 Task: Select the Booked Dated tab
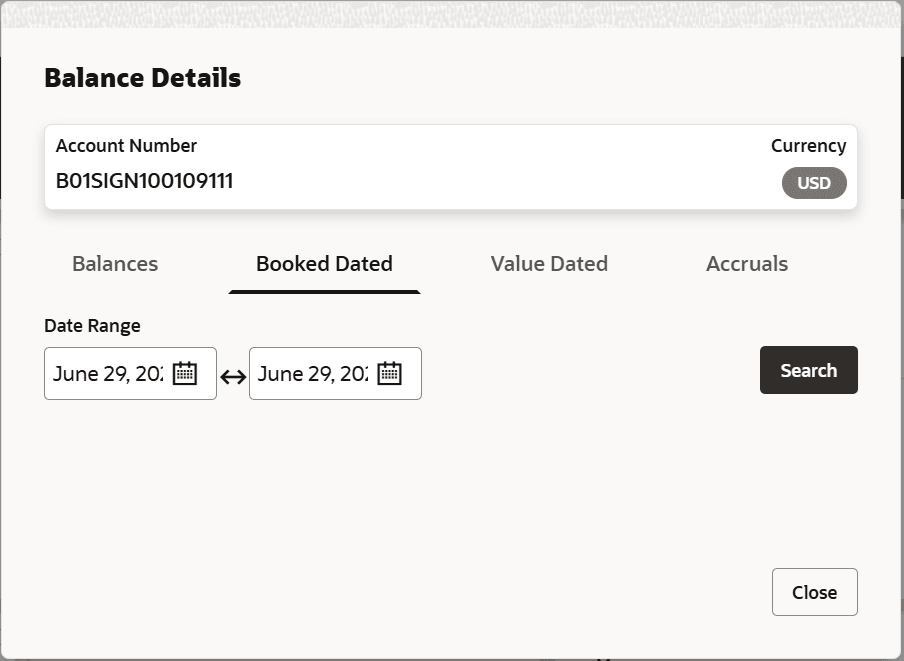pos(324,264)
